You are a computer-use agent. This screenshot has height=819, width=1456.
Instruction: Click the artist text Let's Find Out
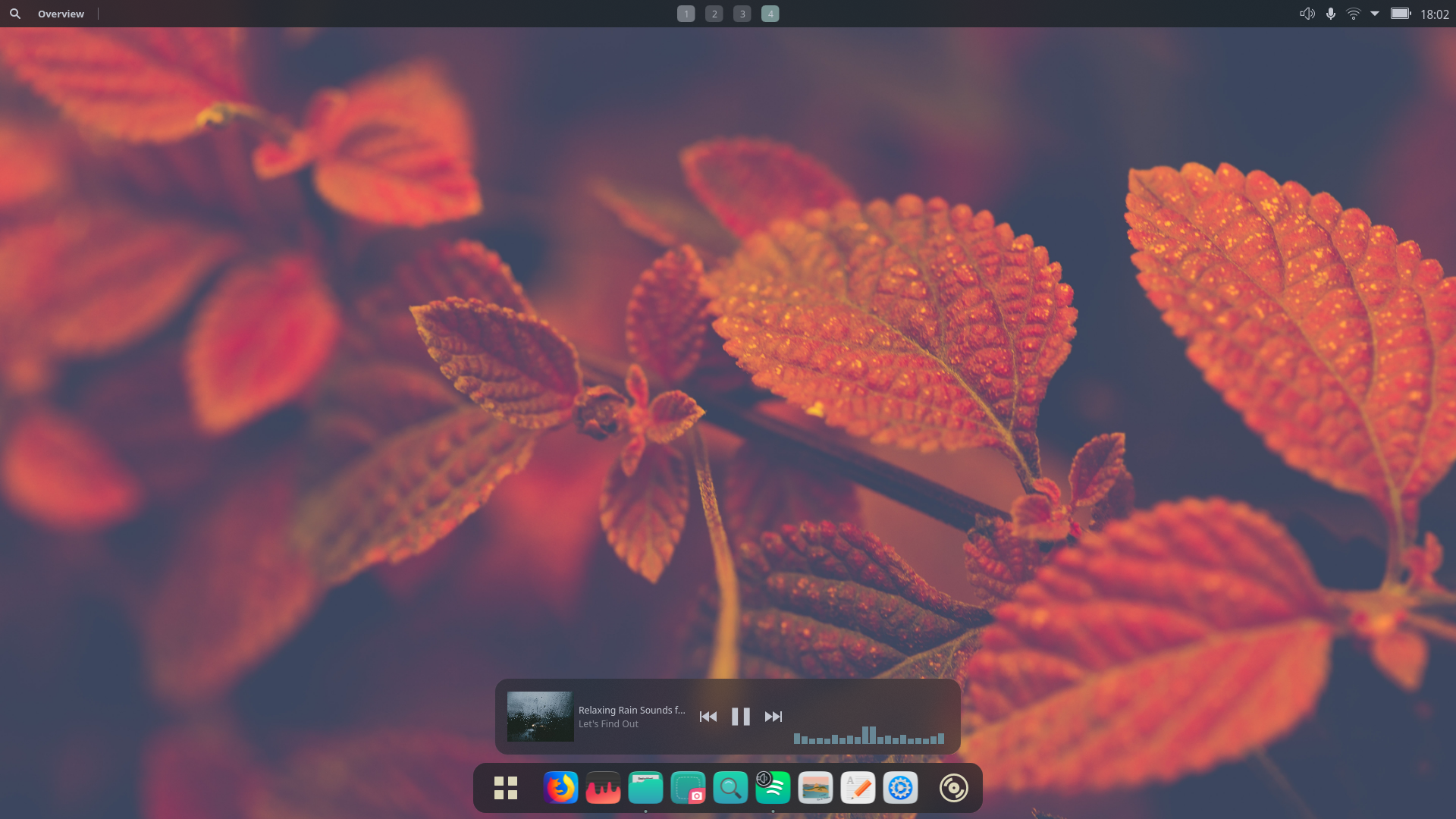coord(608,724)
